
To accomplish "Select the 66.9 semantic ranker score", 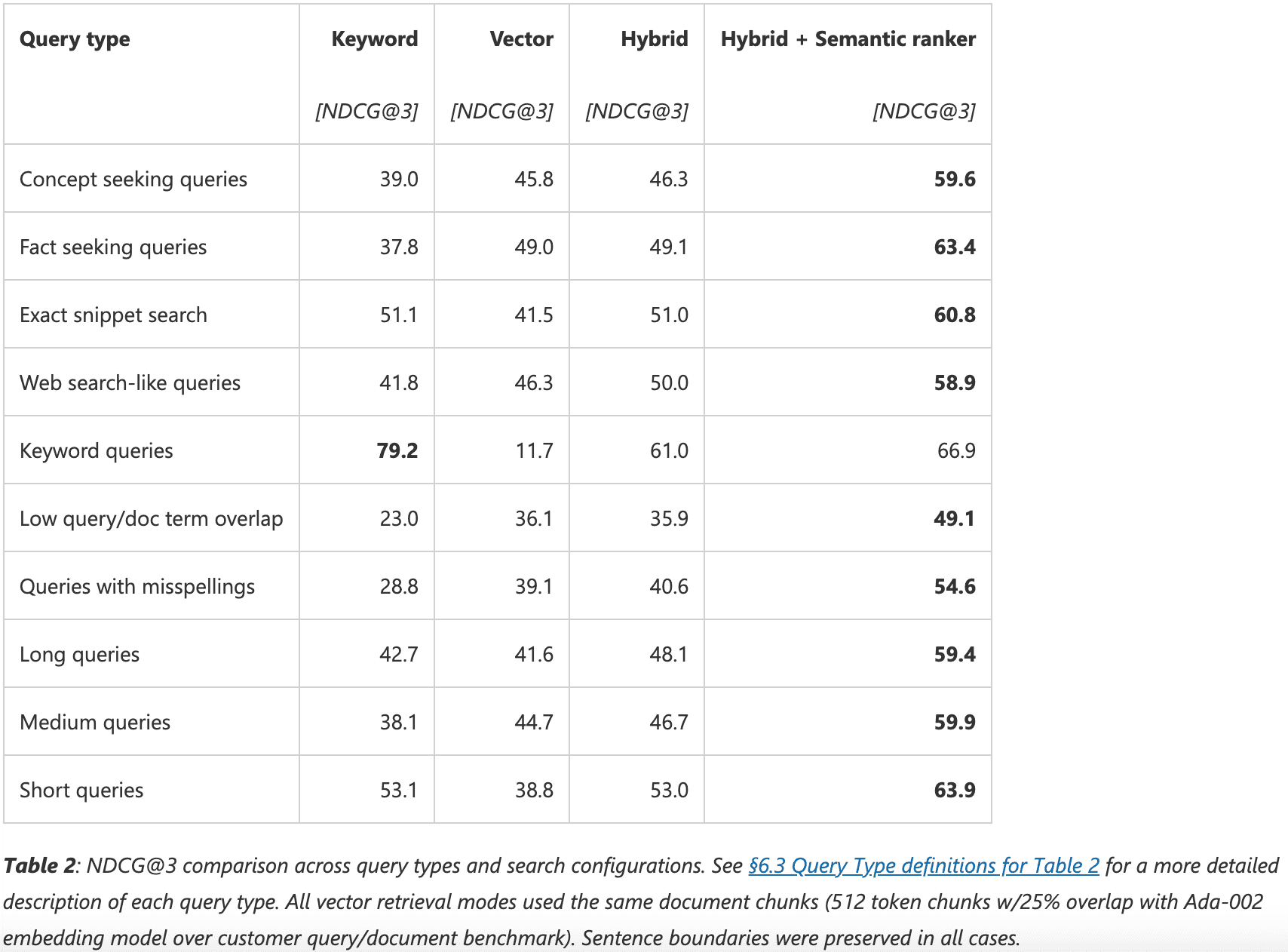I will pos(955,451).
